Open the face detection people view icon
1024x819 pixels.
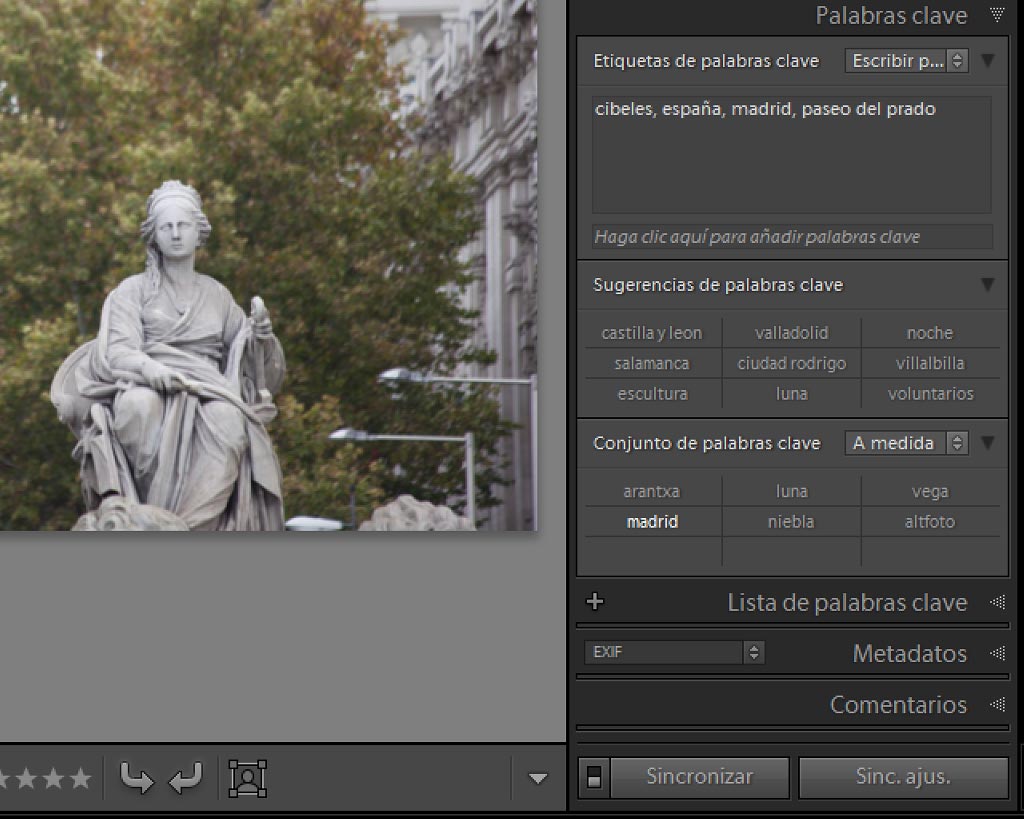[248, 778]
